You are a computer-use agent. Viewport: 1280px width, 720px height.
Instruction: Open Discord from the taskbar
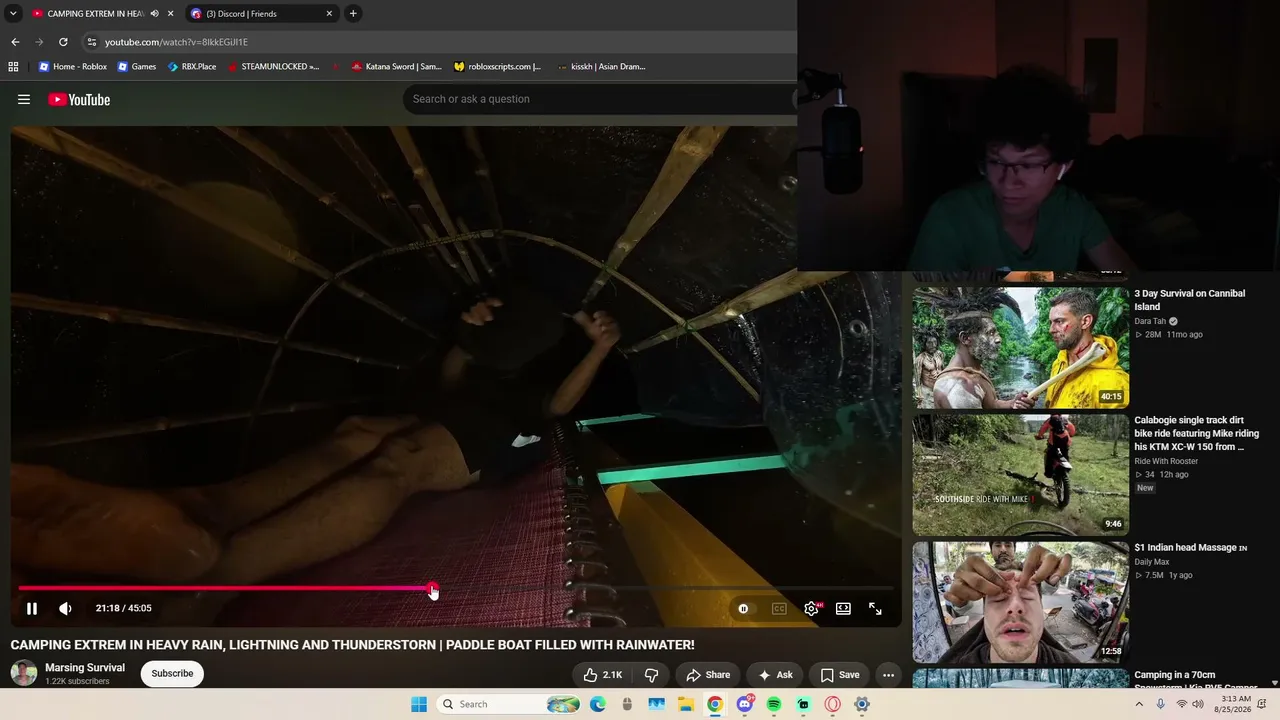pos(745,704)
